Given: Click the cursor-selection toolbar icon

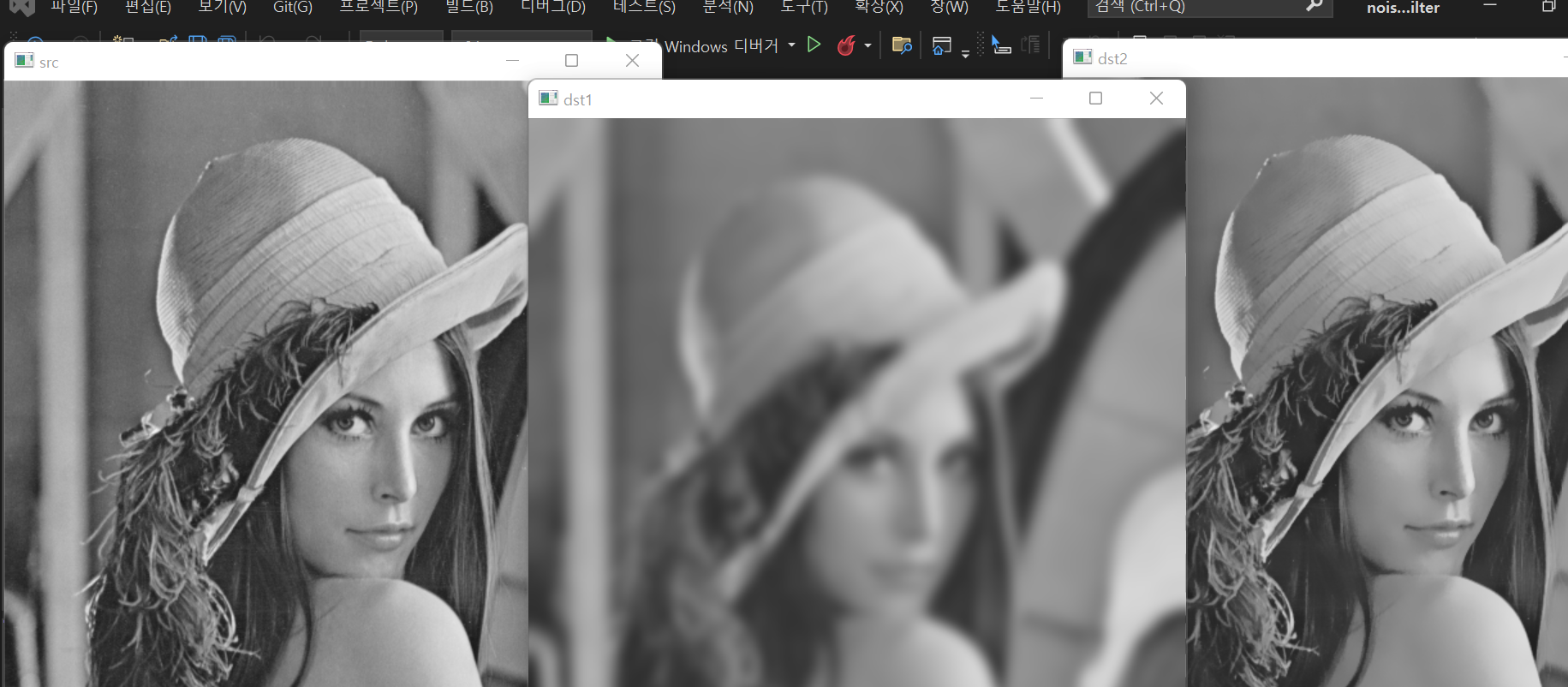Looking at the screenshot, I should [x=1000, y=45].
